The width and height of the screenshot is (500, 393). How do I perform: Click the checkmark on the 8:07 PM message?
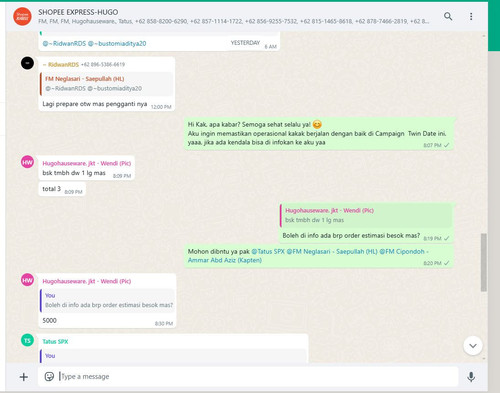coord(447,145)
